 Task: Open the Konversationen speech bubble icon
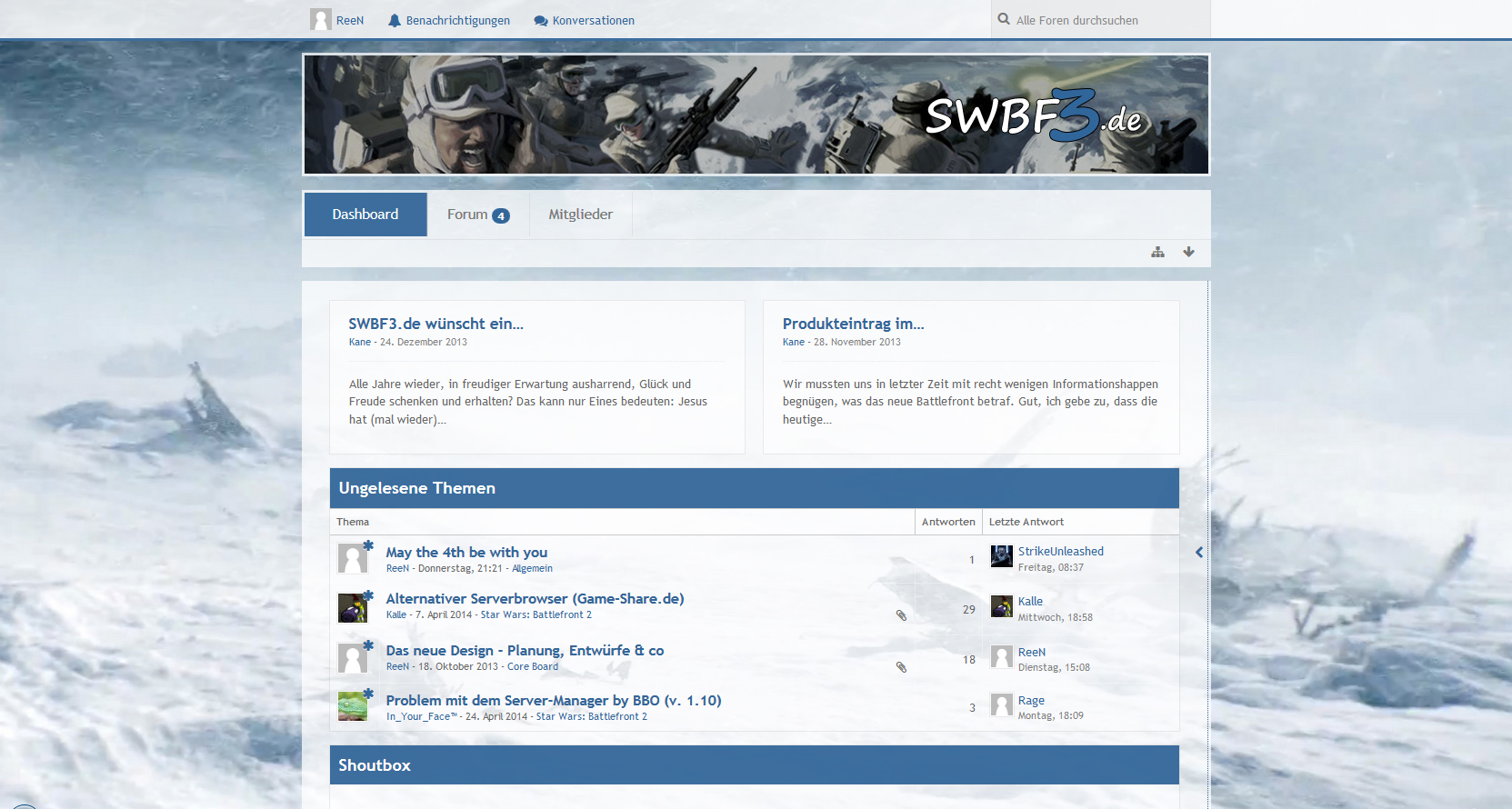[541, 21]
